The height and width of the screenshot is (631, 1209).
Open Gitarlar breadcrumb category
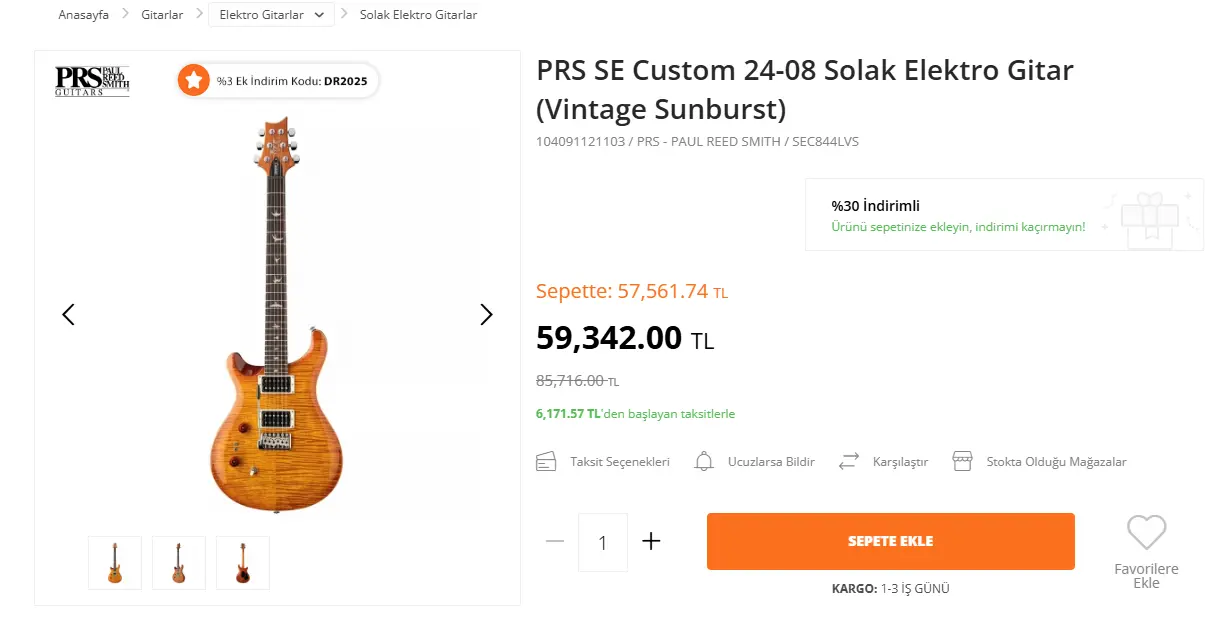tap(162, 15)
